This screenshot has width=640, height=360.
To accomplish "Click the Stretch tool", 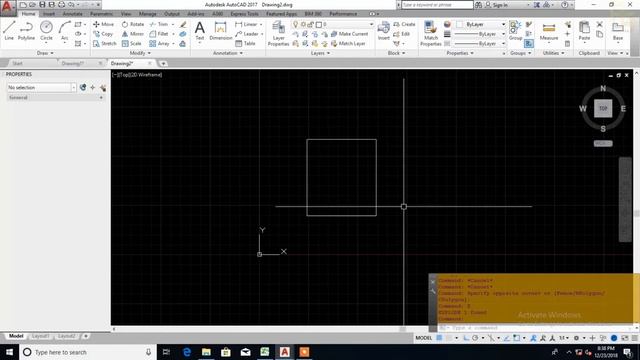I will 104,43.
